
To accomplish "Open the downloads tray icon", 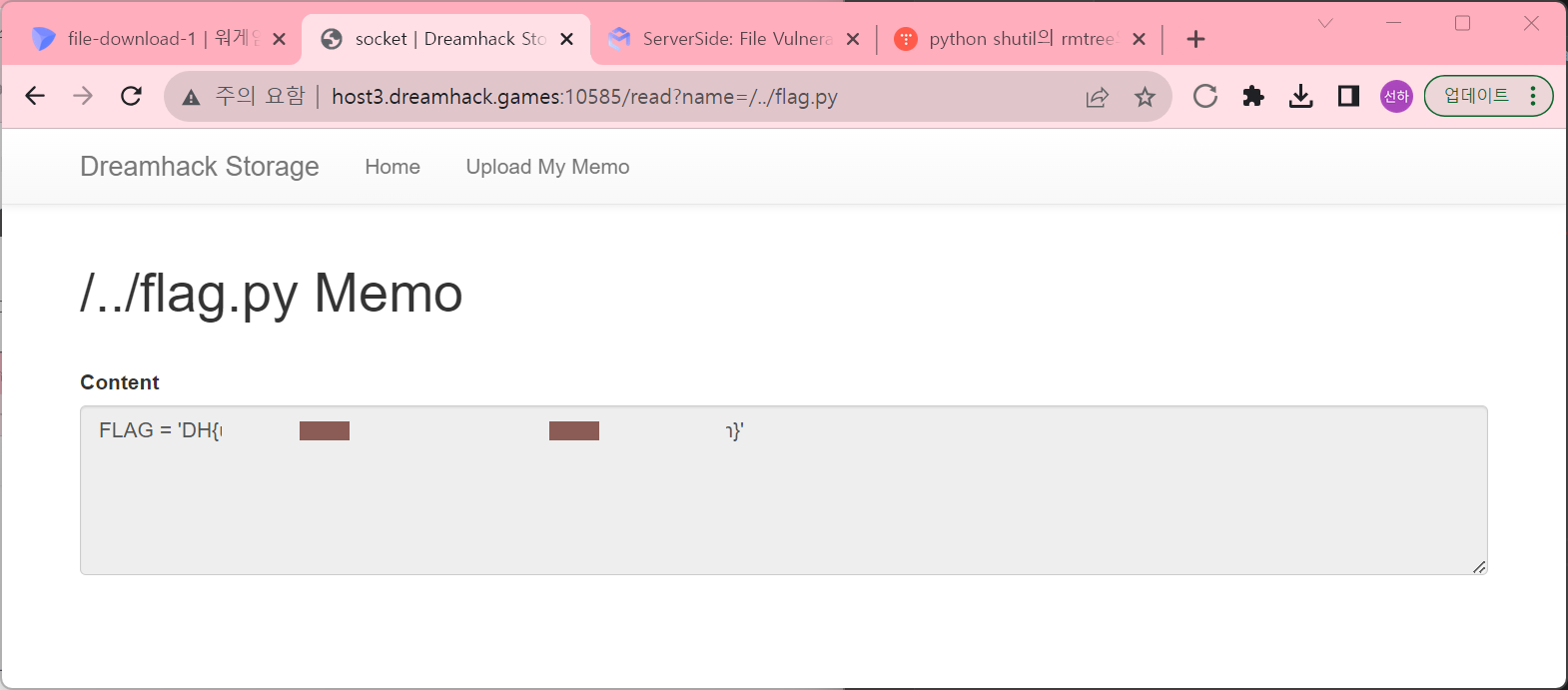I will (1300, 96).
